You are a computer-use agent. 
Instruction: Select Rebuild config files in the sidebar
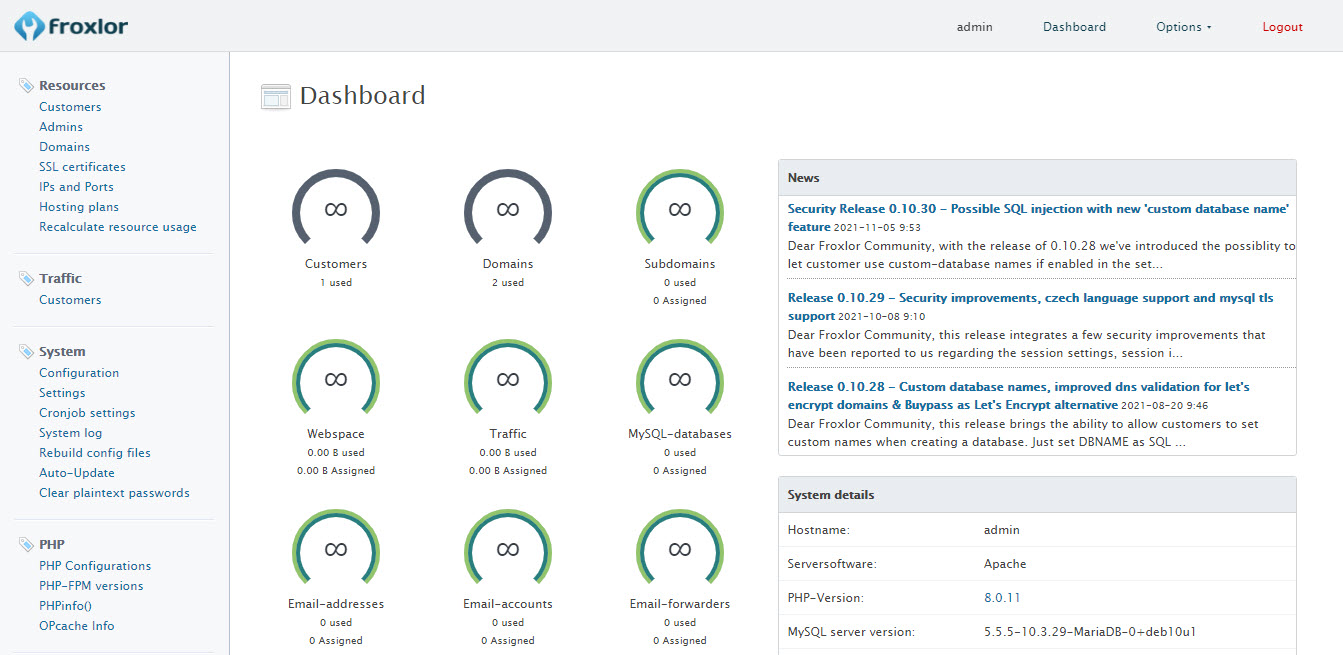coord(95,453)
